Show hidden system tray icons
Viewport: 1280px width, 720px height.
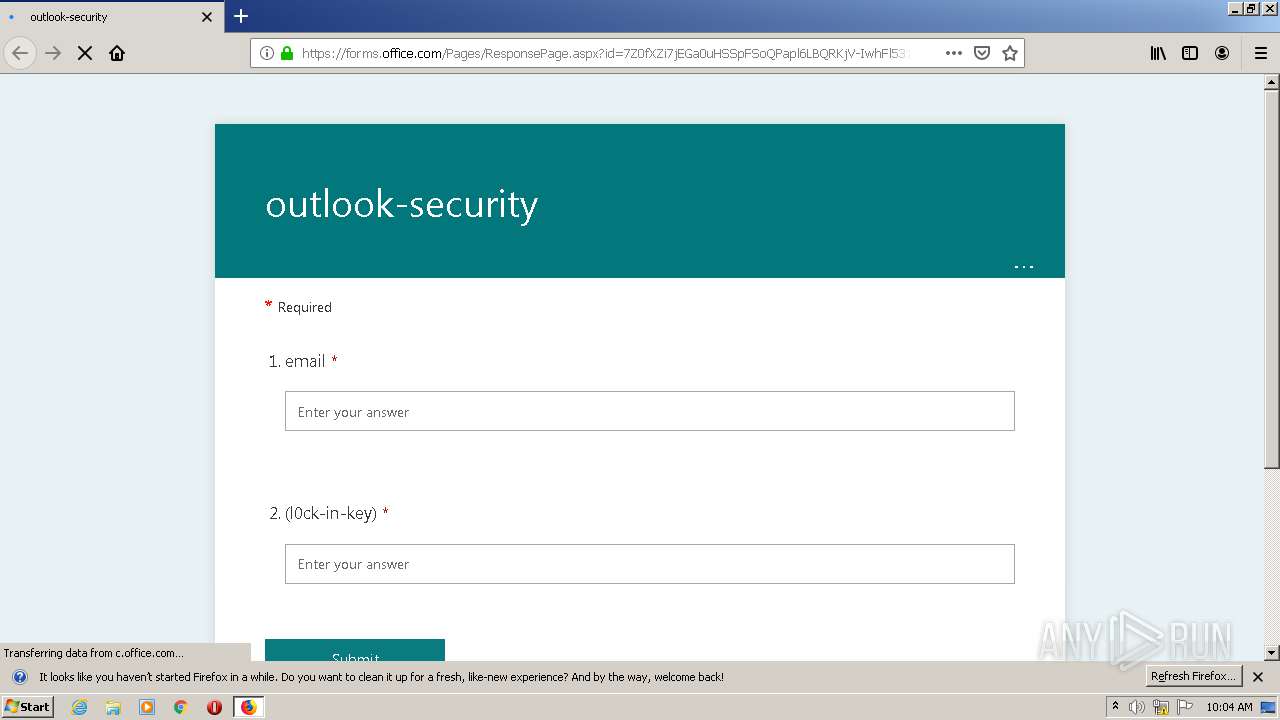click(1116, 707)
